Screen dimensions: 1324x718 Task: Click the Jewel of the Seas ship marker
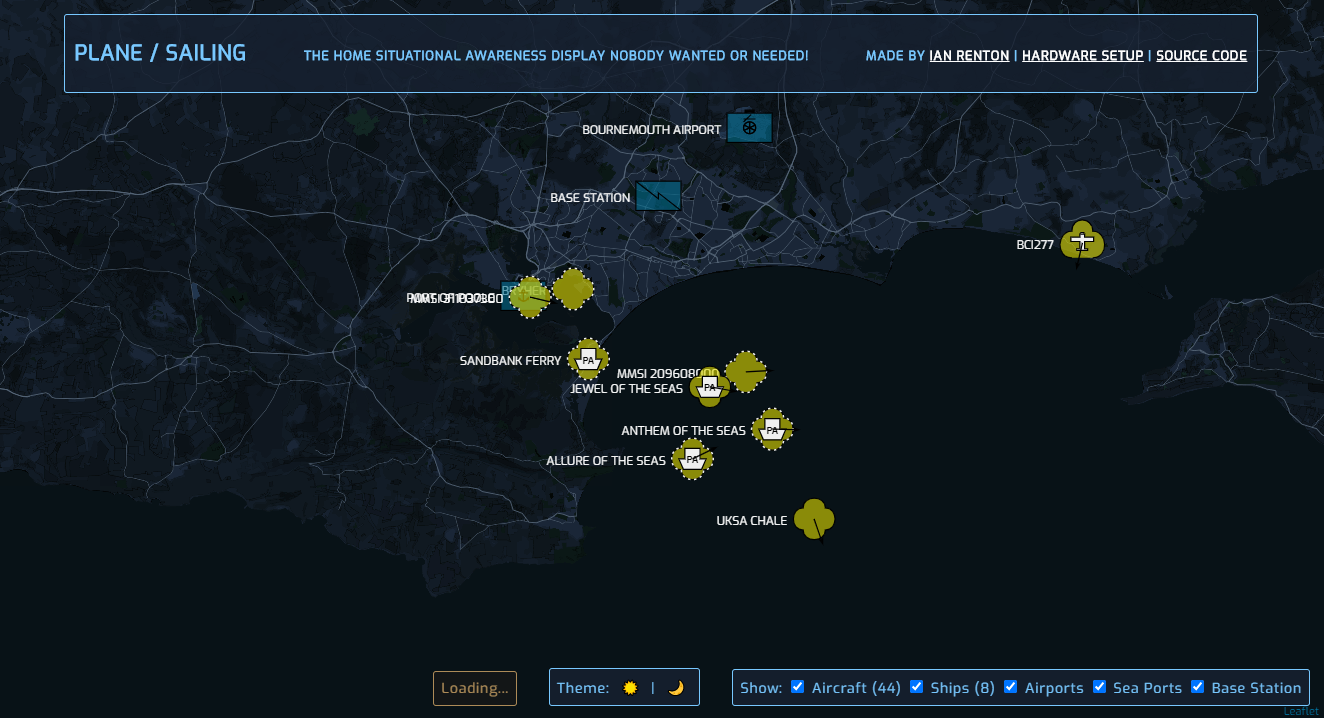pyautogui.click(x=709, y=387)
